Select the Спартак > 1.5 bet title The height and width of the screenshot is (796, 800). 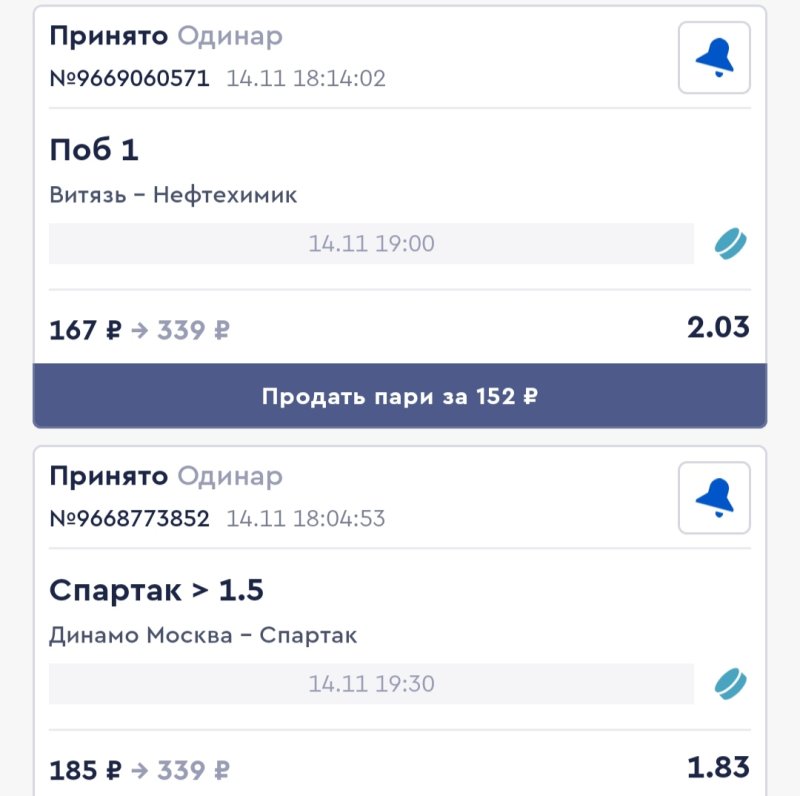(156, 591)
